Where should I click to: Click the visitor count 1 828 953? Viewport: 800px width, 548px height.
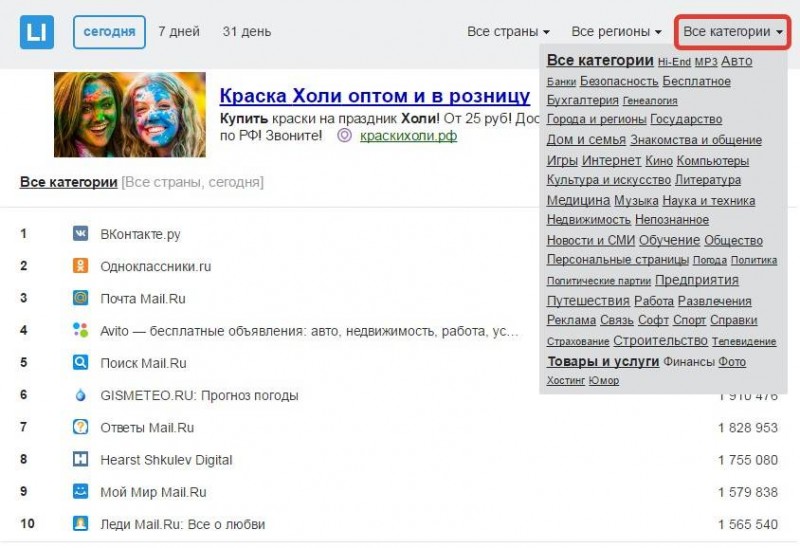point(748,428)
